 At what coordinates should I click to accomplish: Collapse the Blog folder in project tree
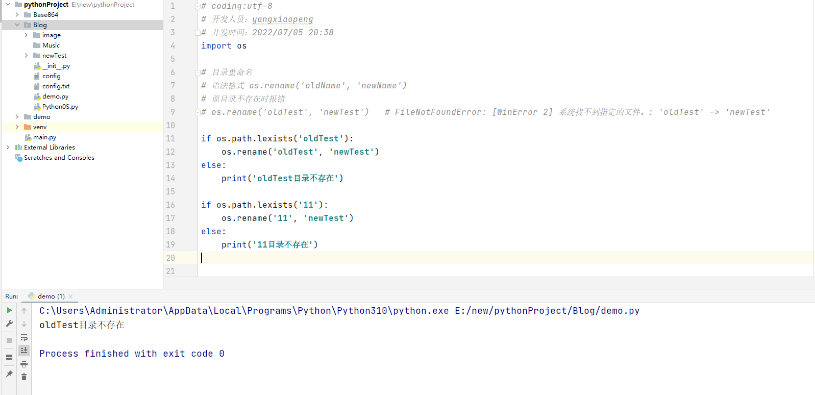(x=17, y=24)
